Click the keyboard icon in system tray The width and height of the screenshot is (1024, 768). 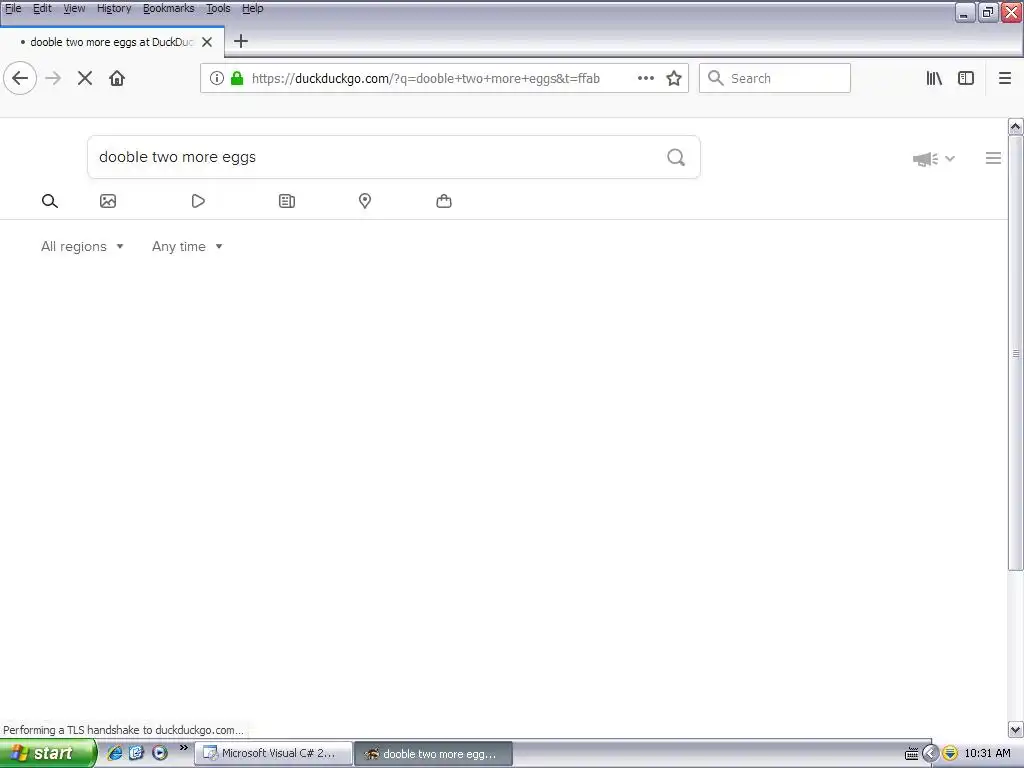[x=912, y=754]
